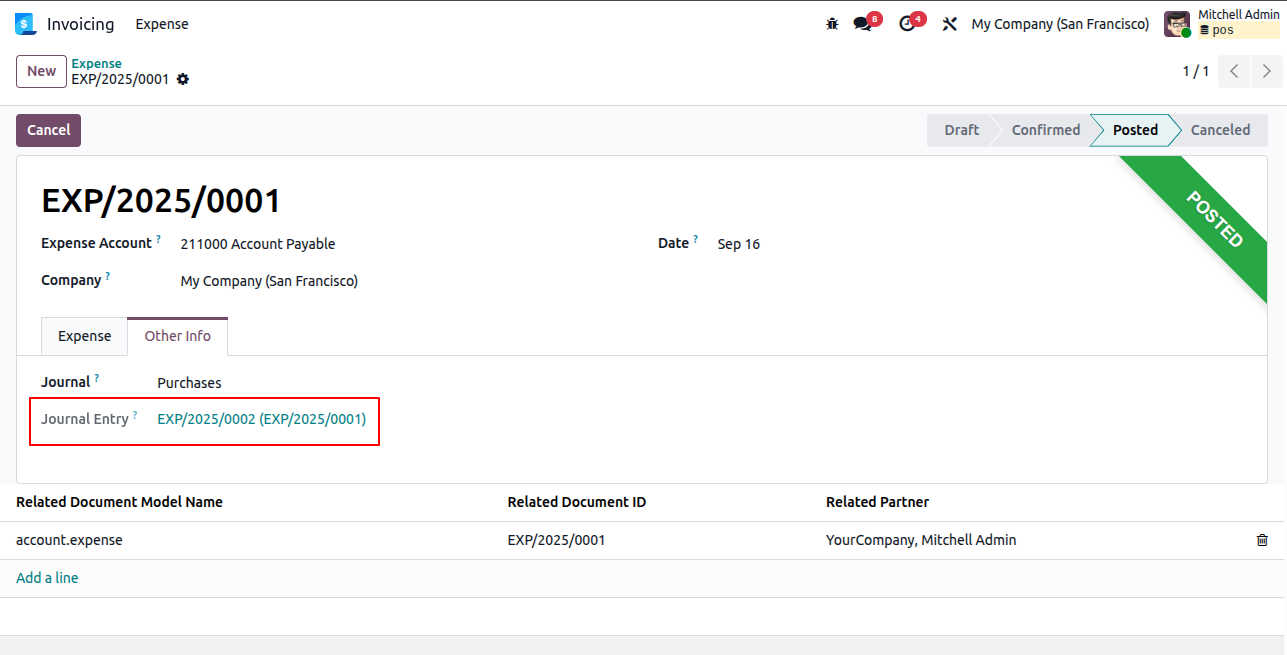Go to previous record arrow
The width and height of the screenshot is (1287, 655).
tap(1234, 71)
